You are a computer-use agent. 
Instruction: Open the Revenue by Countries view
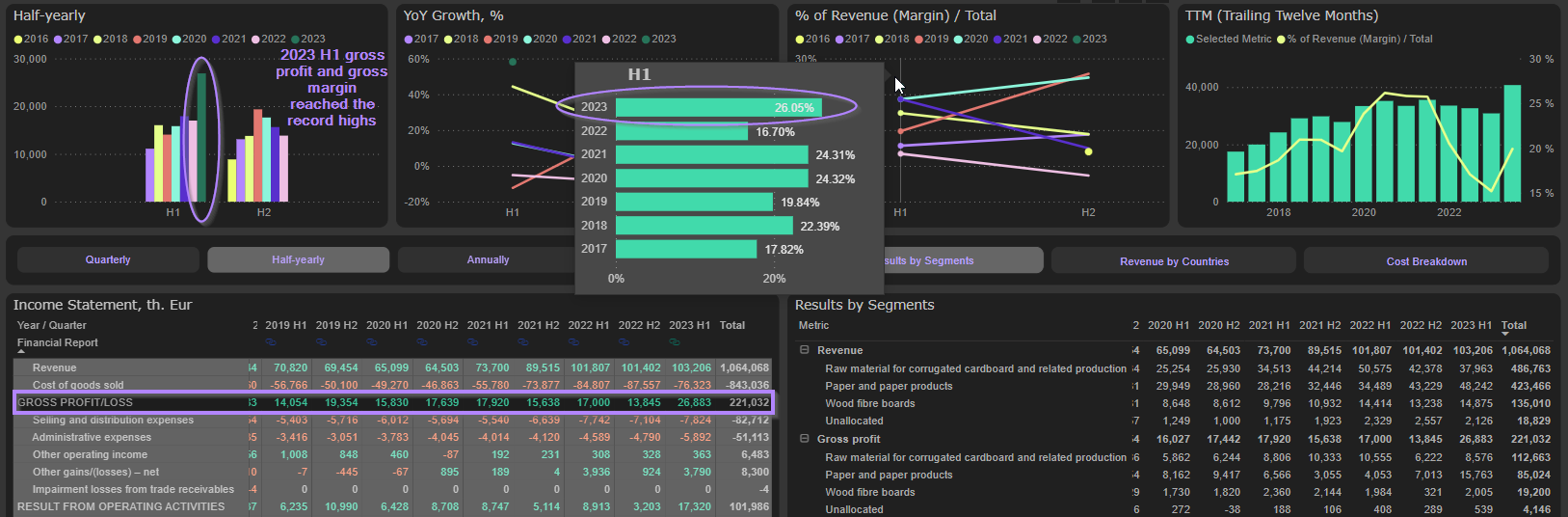pyautogui.click(x=1174, y=261)
